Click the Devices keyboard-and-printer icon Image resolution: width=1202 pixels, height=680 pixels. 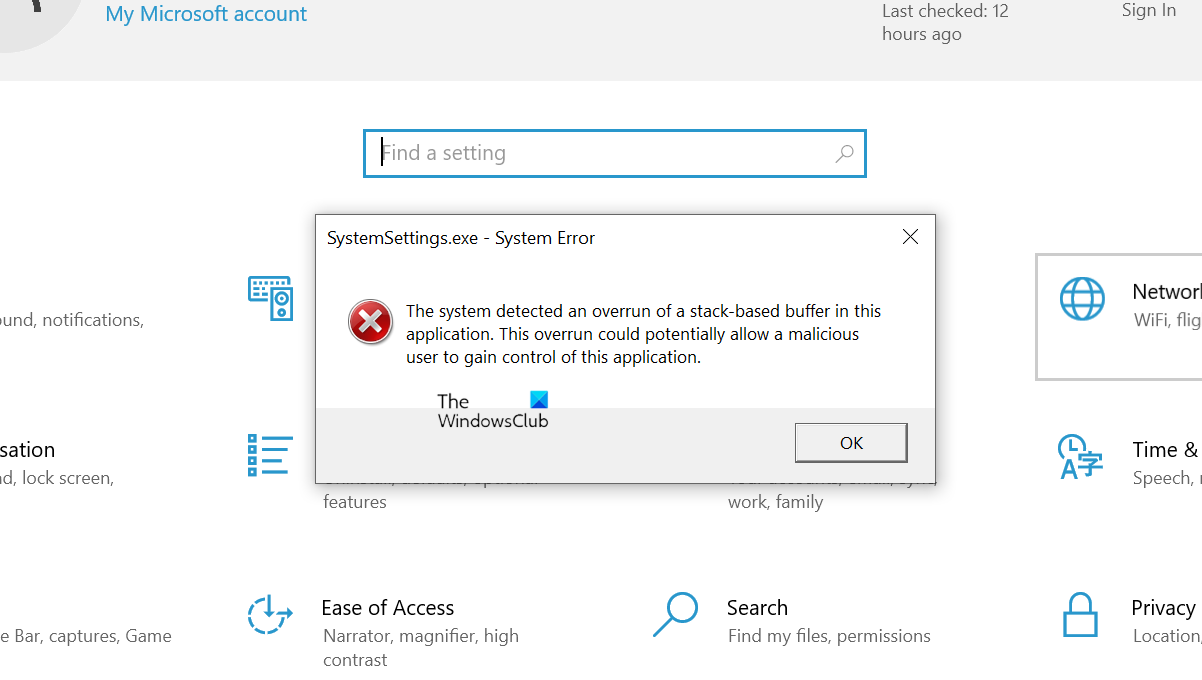268,297
